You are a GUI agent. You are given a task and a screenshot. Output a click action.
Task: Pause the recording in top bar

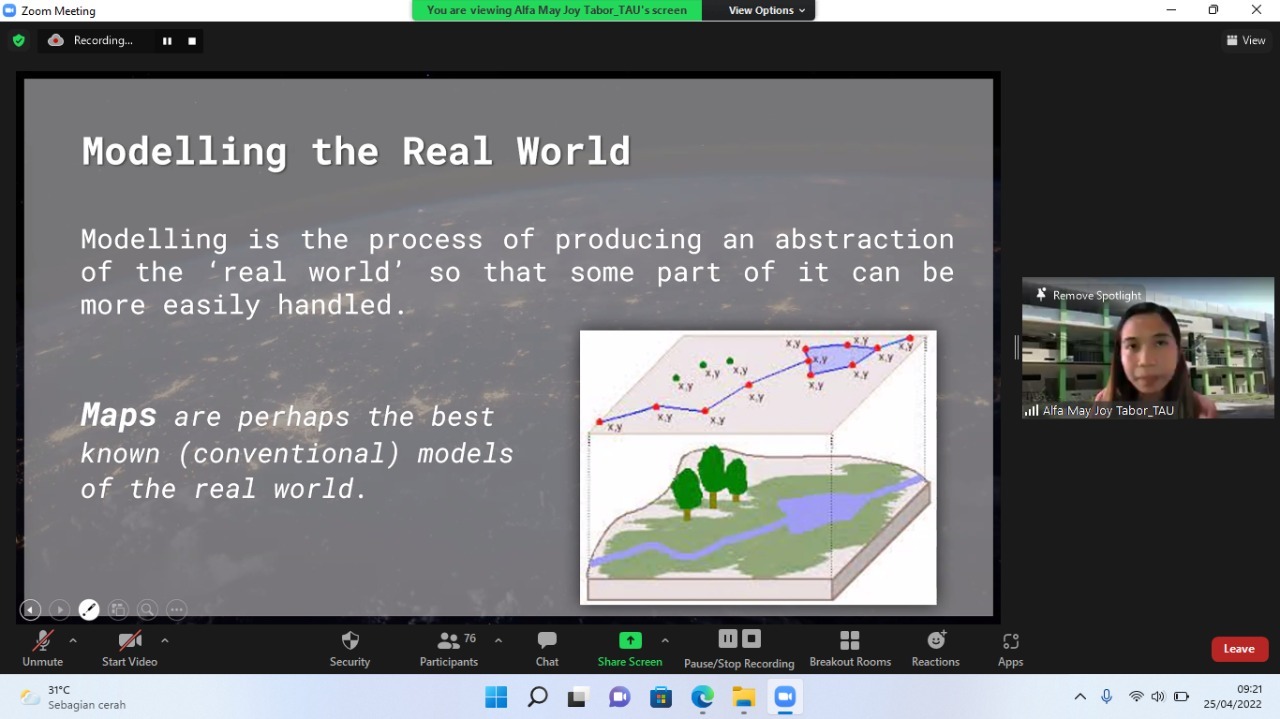click(x=167, y=41)
